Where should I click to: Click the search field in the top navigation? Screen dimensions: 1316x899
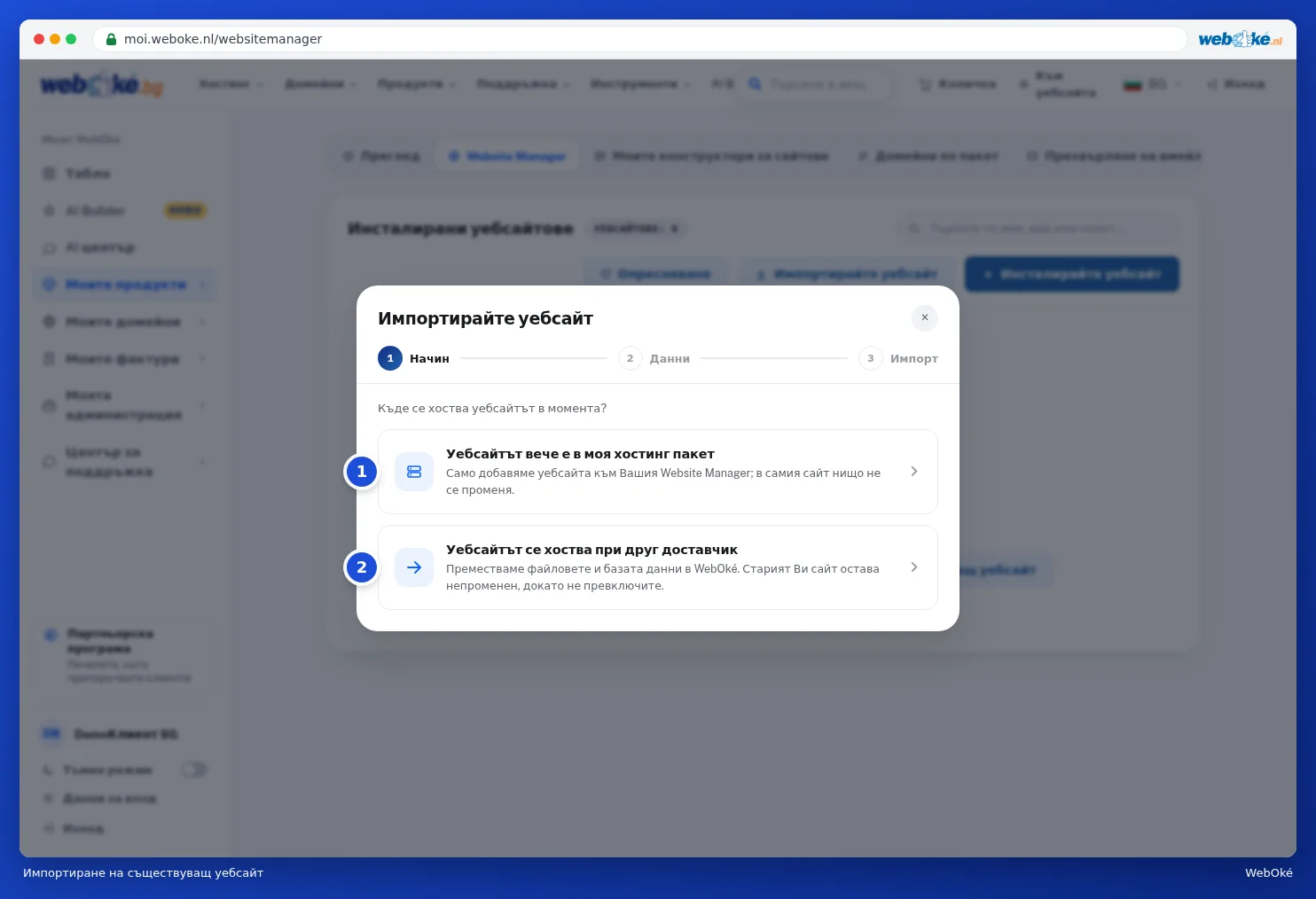(816, 84)
